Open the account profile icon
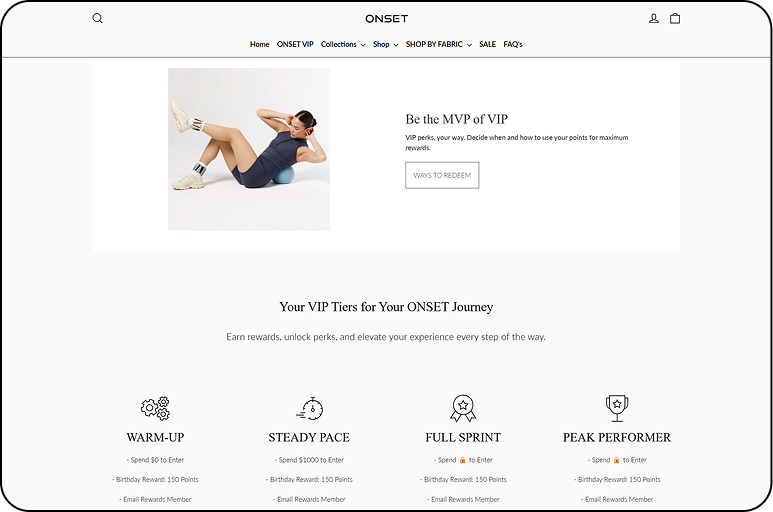Image resolution: width=773 pixels, height=512 pixels. coord(654,19)
